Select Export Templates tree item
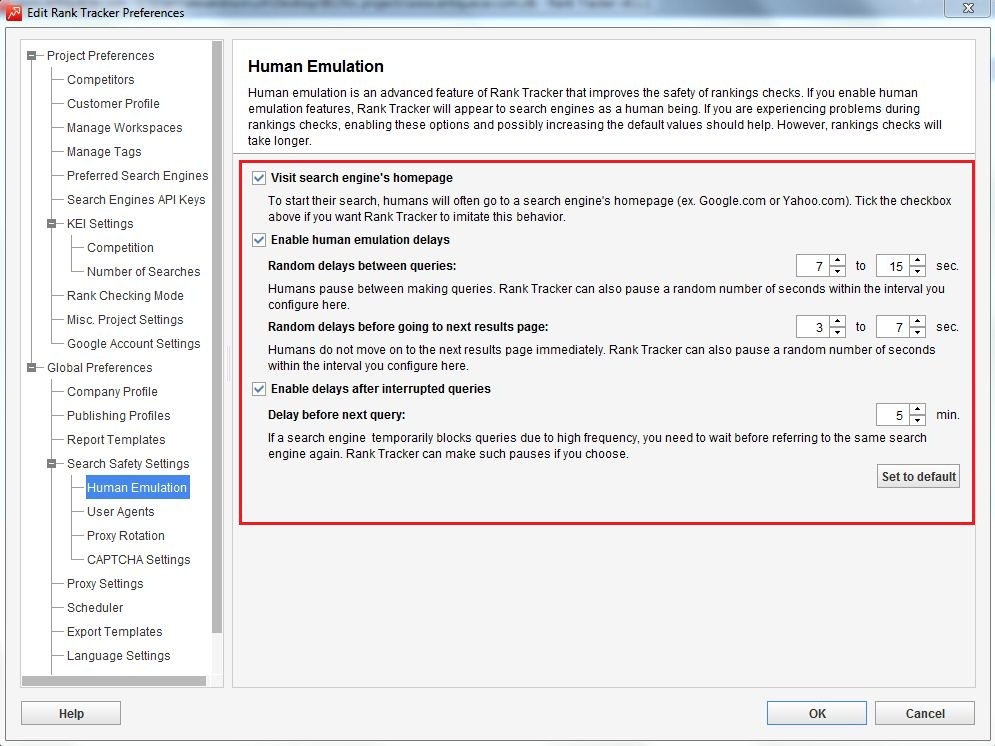The height and width of the screenshot is (746, 995). [x=115, y=632]
